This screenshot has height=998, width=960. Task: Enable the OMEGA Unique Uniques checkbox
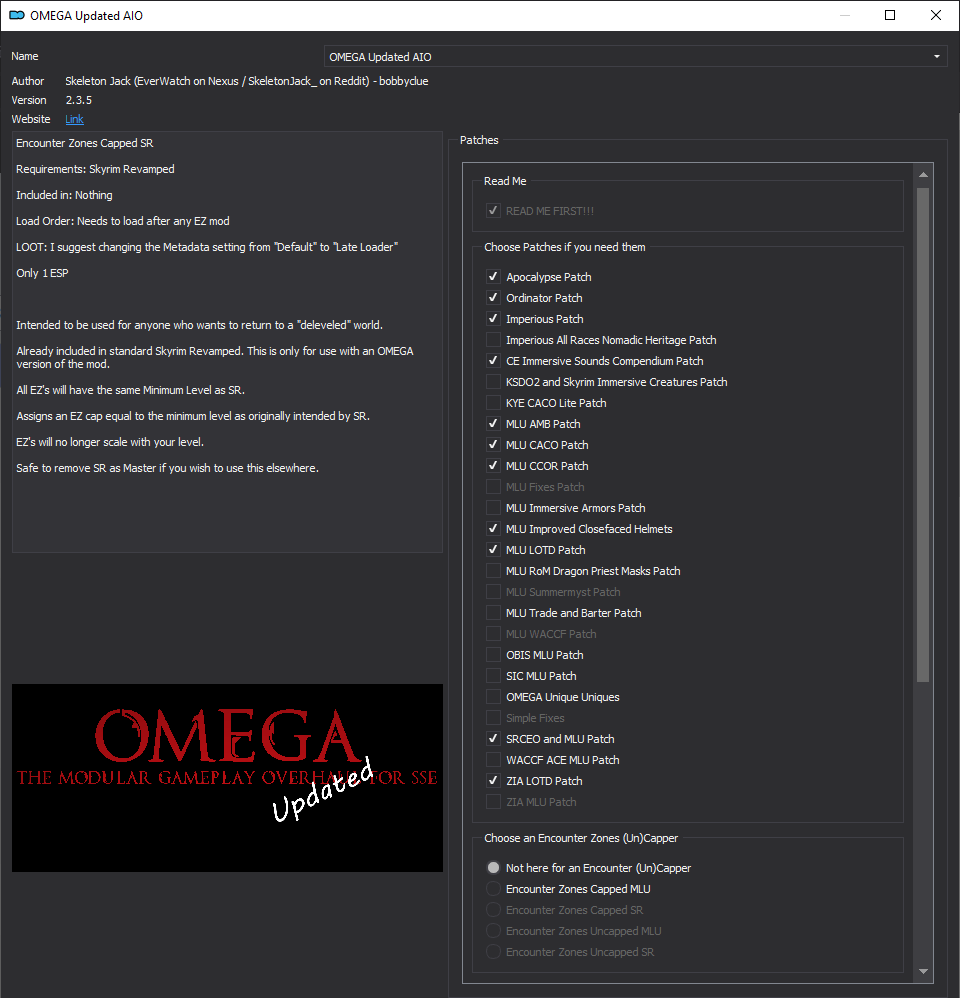pos(493,697)
